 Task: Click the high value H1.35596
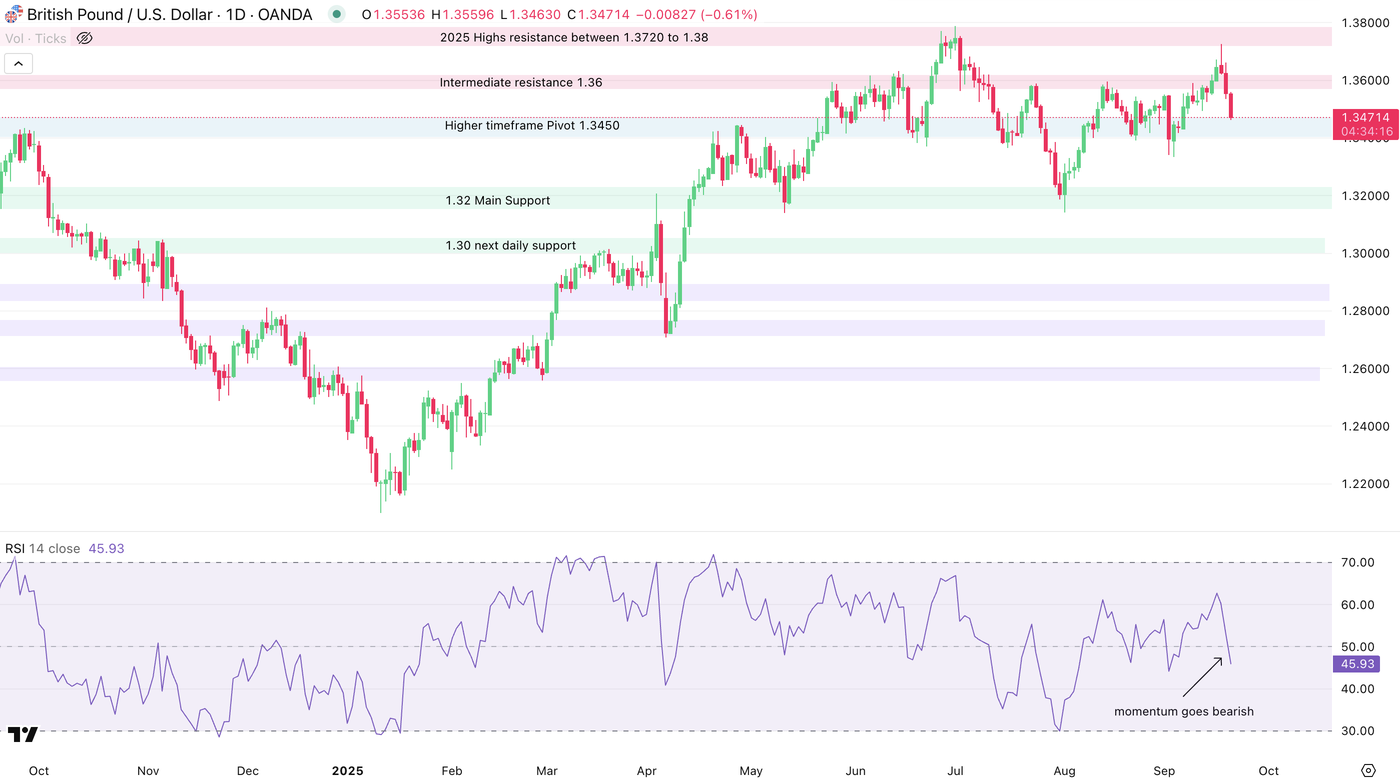[463, 15]
